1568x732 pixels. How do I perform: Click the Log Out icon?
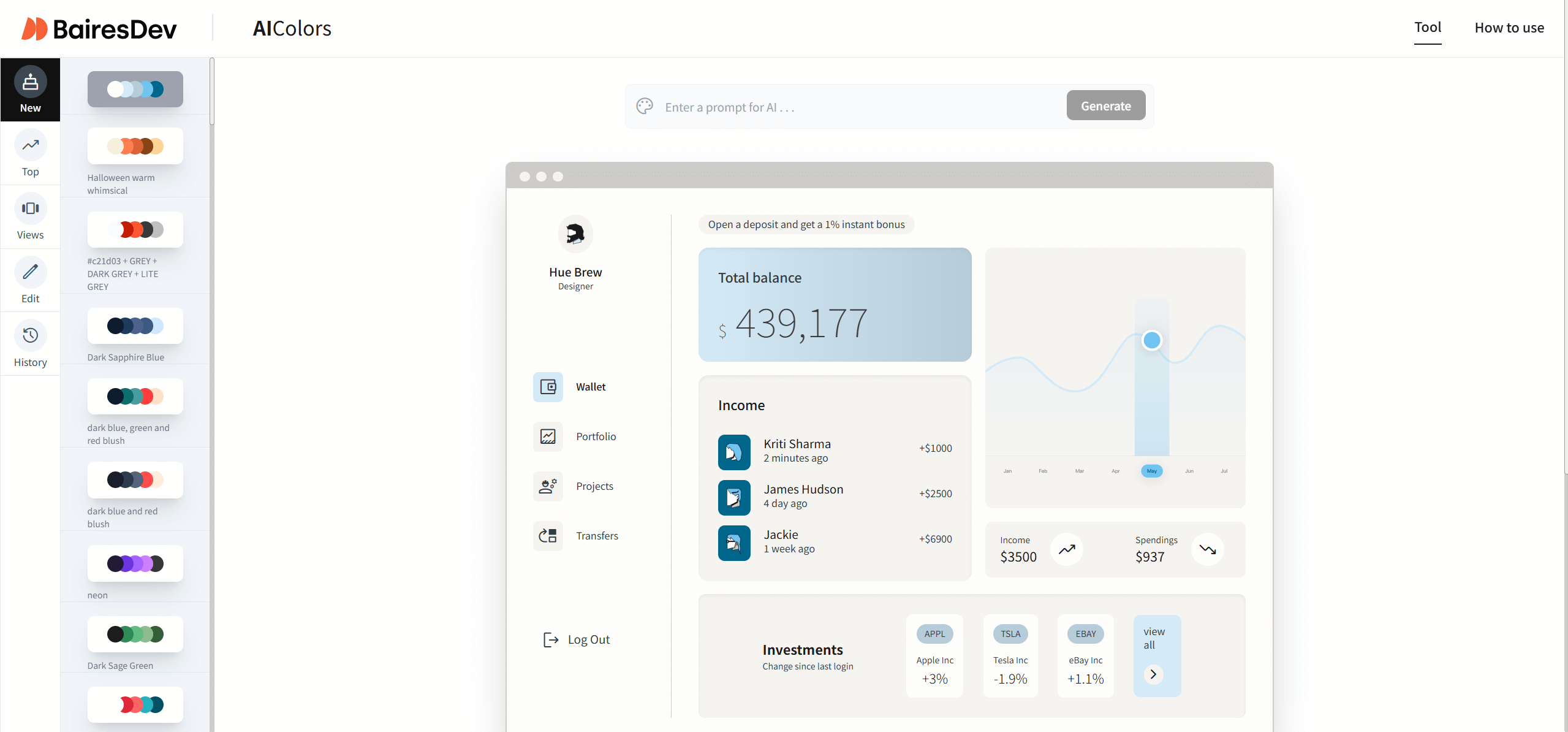point(551,639)
